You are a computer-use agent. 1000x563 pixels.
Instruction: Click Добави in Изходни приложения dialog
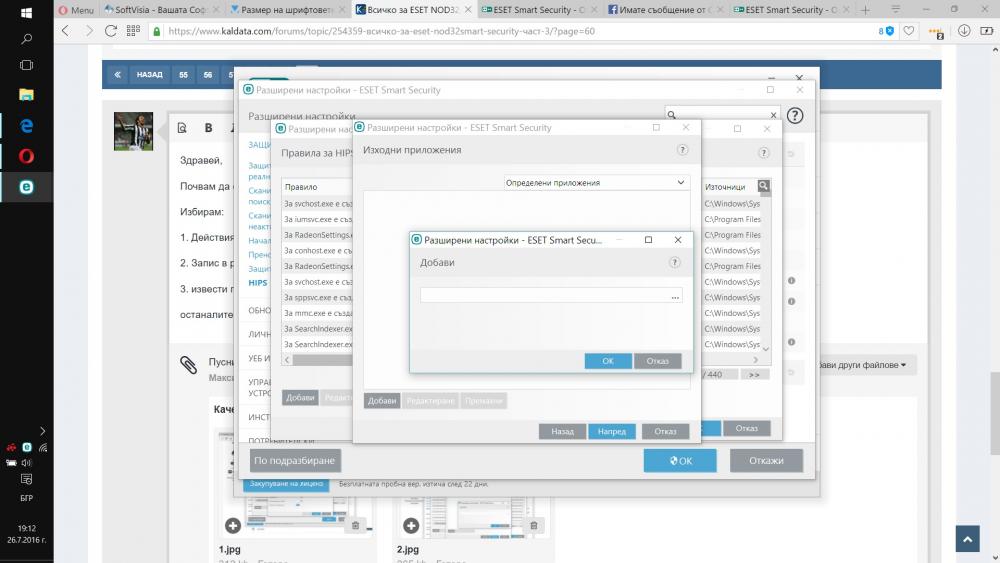pyautogui.click(x=382, y=400)
